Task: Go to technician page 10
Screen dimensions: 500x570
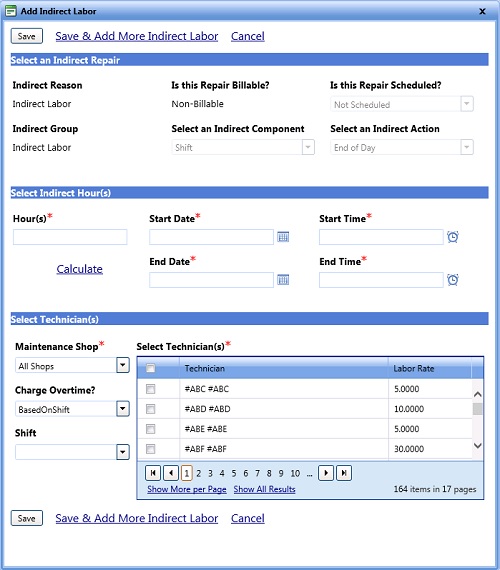Action: pos(295,473)
